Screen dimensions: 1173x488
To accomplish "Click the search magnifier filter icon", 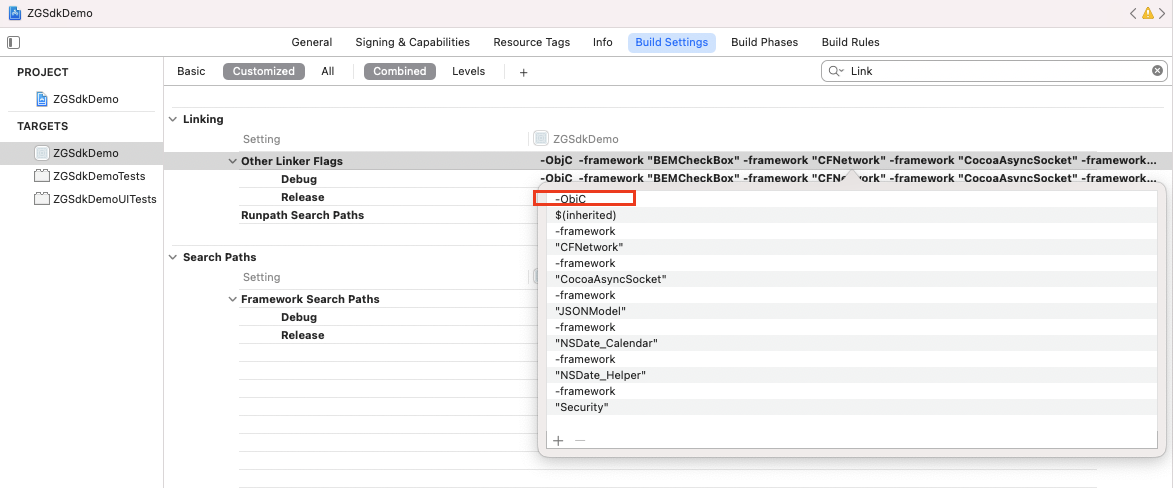I will pyautogui.click(x=835, y=71).
